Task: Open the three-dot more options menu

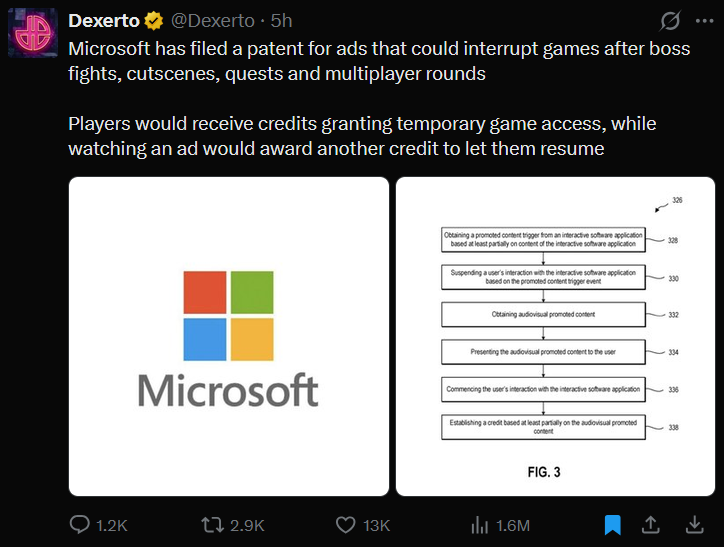Action: tap(704, 21)
